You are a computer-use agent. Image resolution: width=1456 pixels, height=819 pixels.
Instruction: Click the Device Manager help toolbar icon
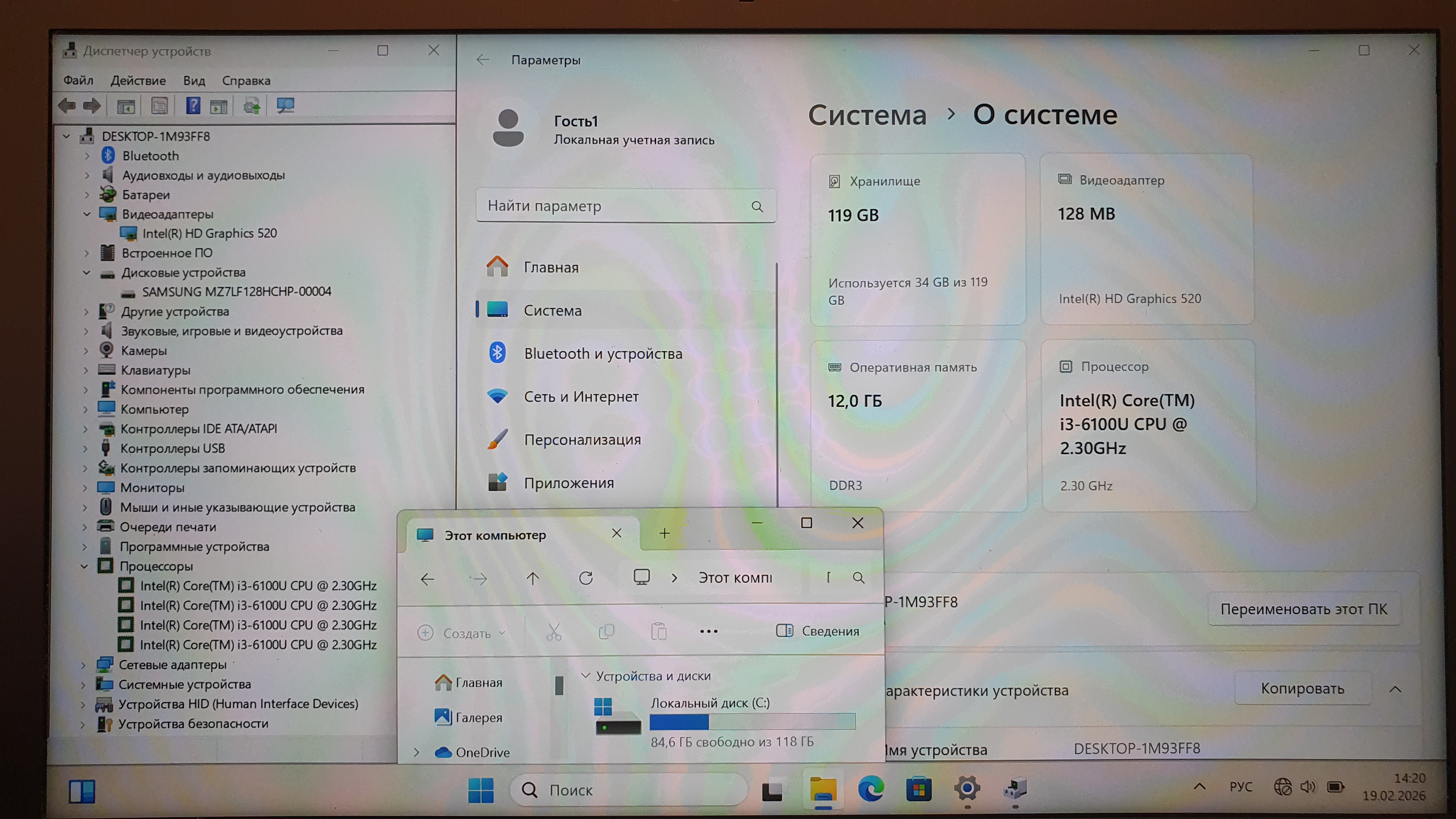click(x=193, y=106)
